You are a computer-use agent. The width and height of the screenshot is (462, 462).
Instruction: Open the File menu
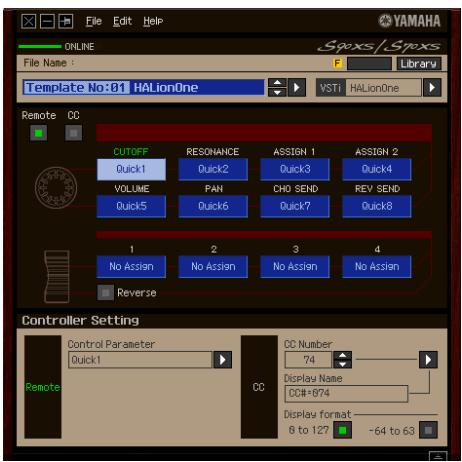click(94, 21)
